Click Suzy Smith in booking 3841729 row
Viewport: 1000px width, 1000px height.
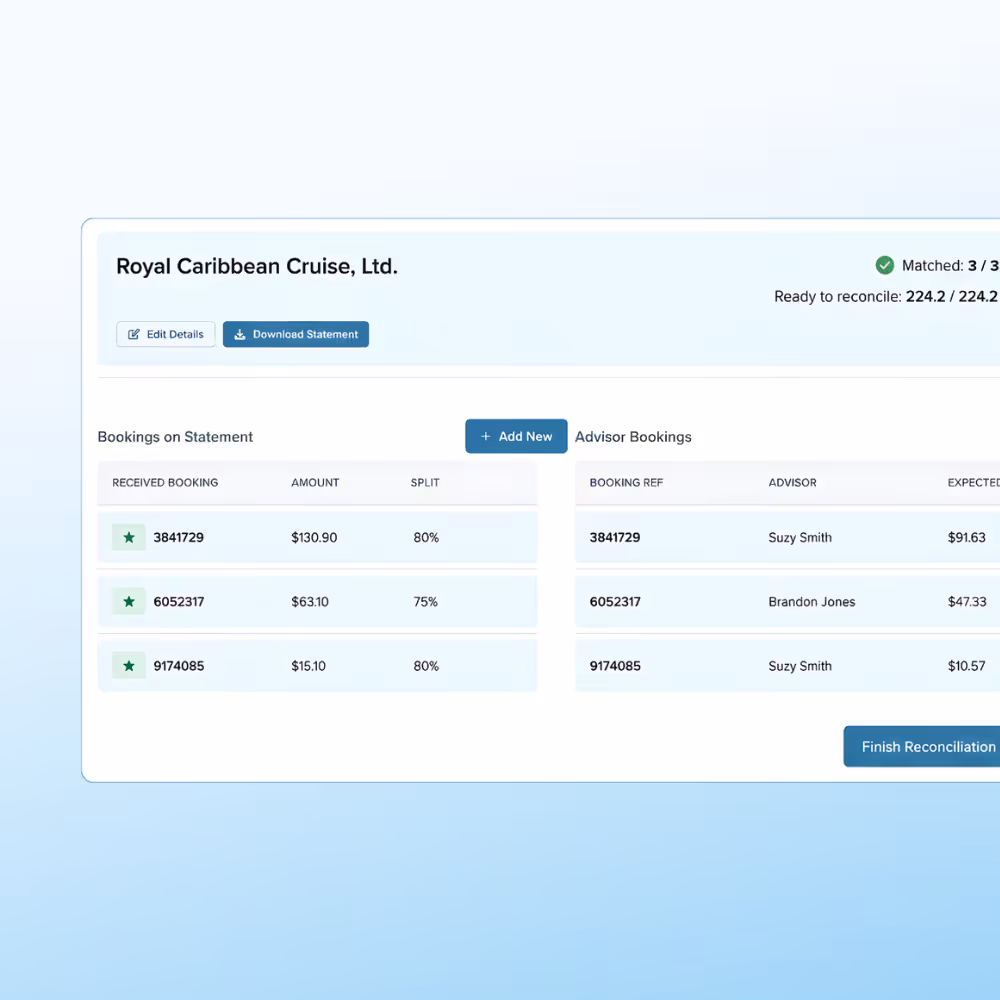point(800,538)
